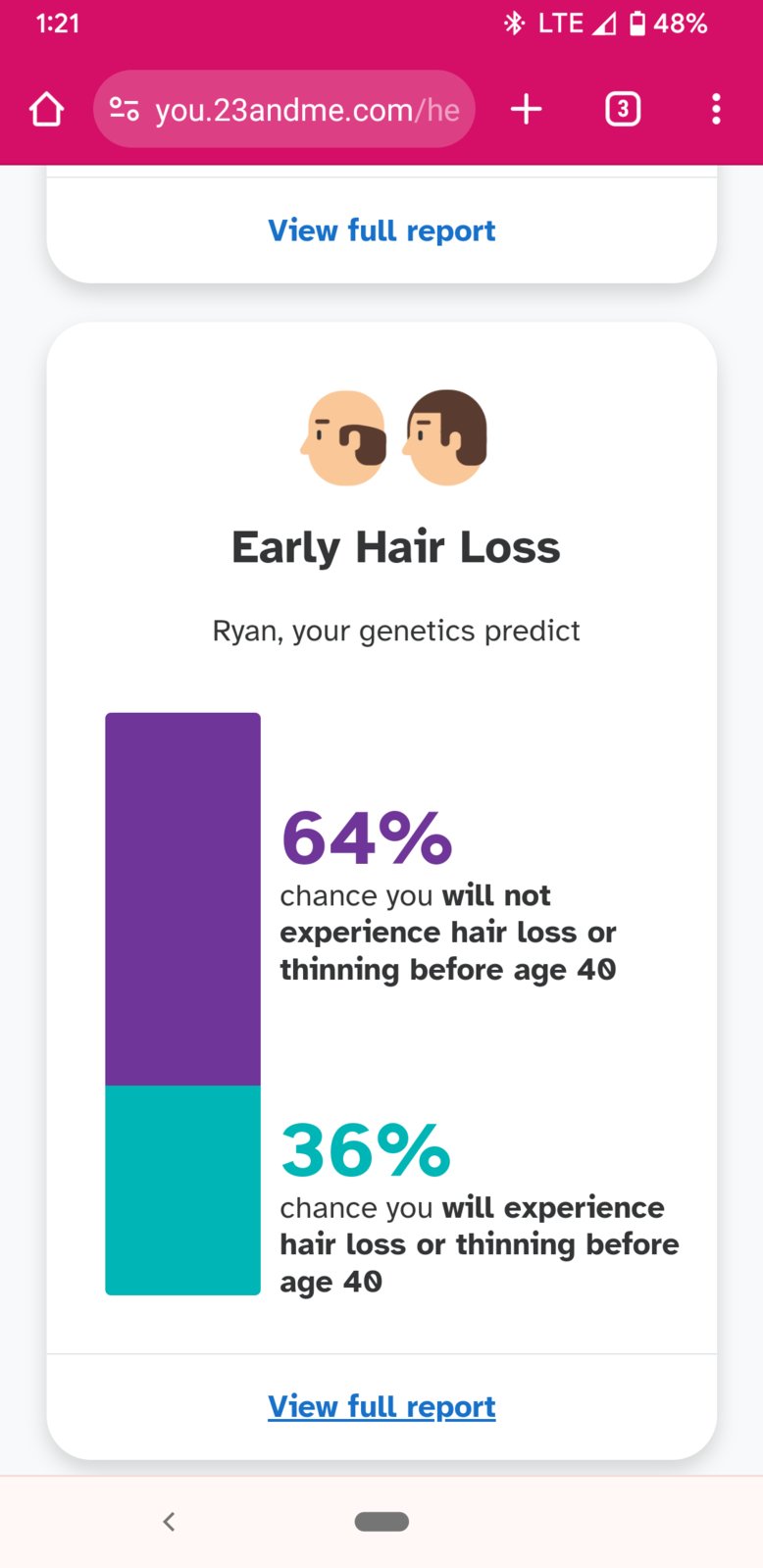Tap the 64% percentage figure
Screen dimensions: 763x1568
(367, 838)
